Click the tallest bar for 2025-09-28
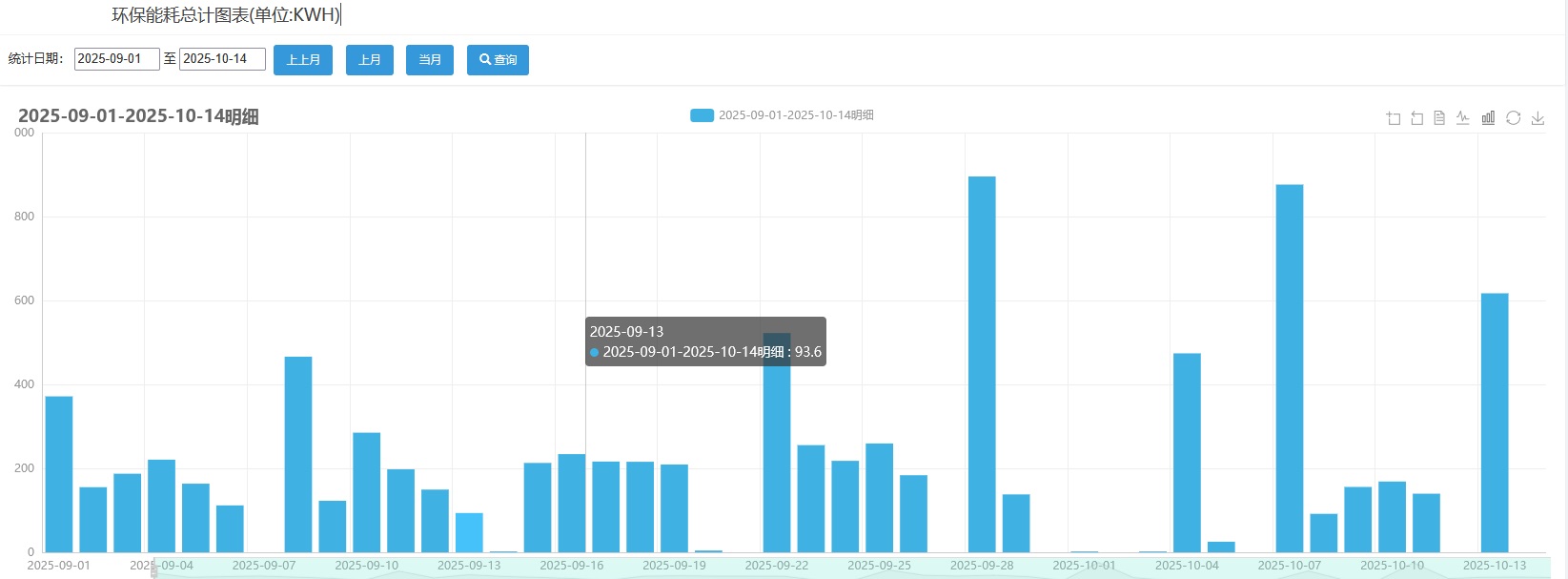The image size is (1568, 579). tap(982, 362)
